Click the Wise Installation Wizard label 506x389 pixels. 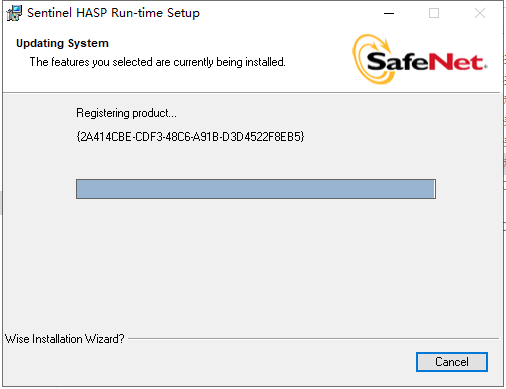(x=65, y=339)
